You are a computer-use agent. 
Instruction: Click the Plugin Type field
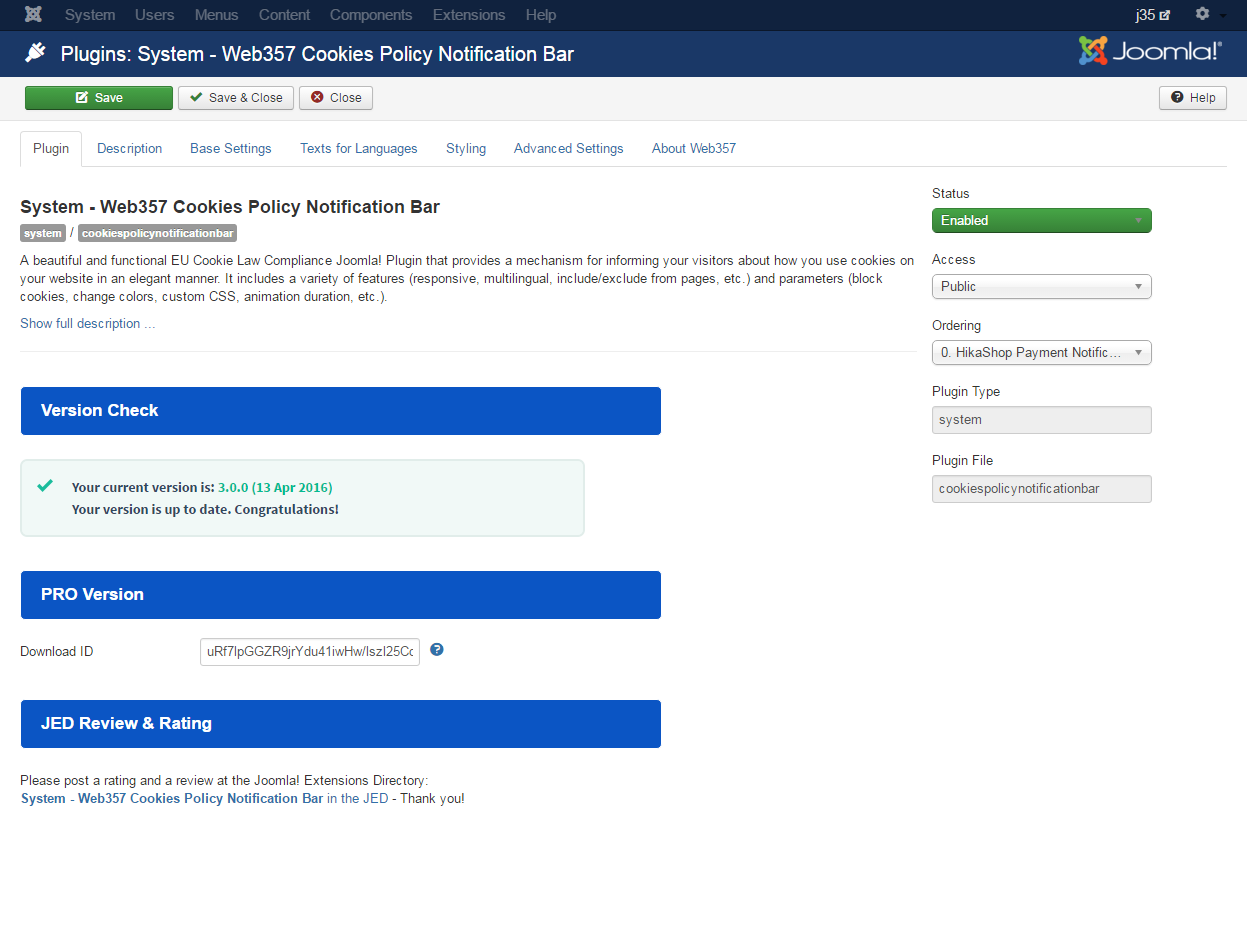[x=1042, y=420]
